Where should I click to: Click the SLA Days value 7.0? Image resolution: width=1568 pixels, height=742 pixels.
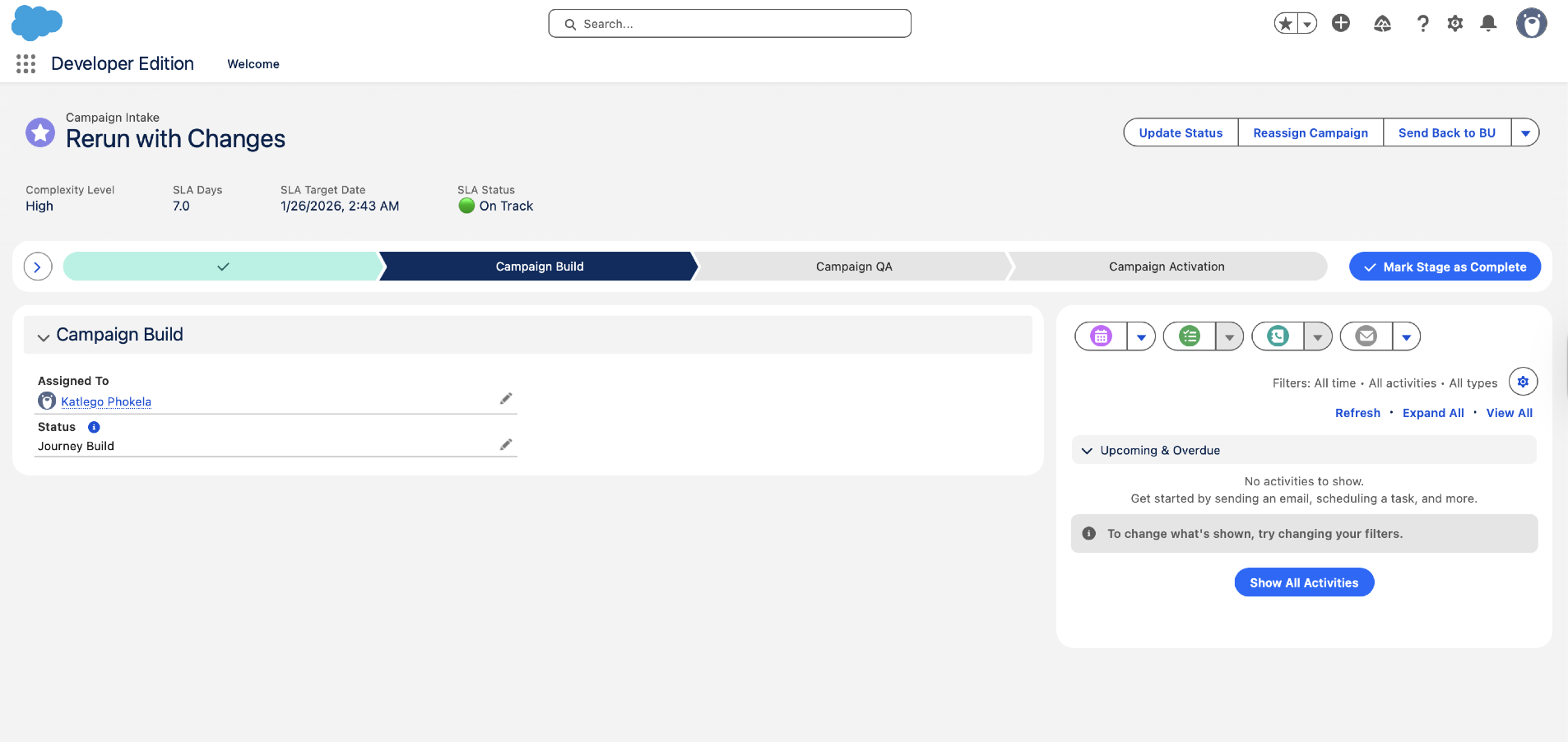point(181,206)
